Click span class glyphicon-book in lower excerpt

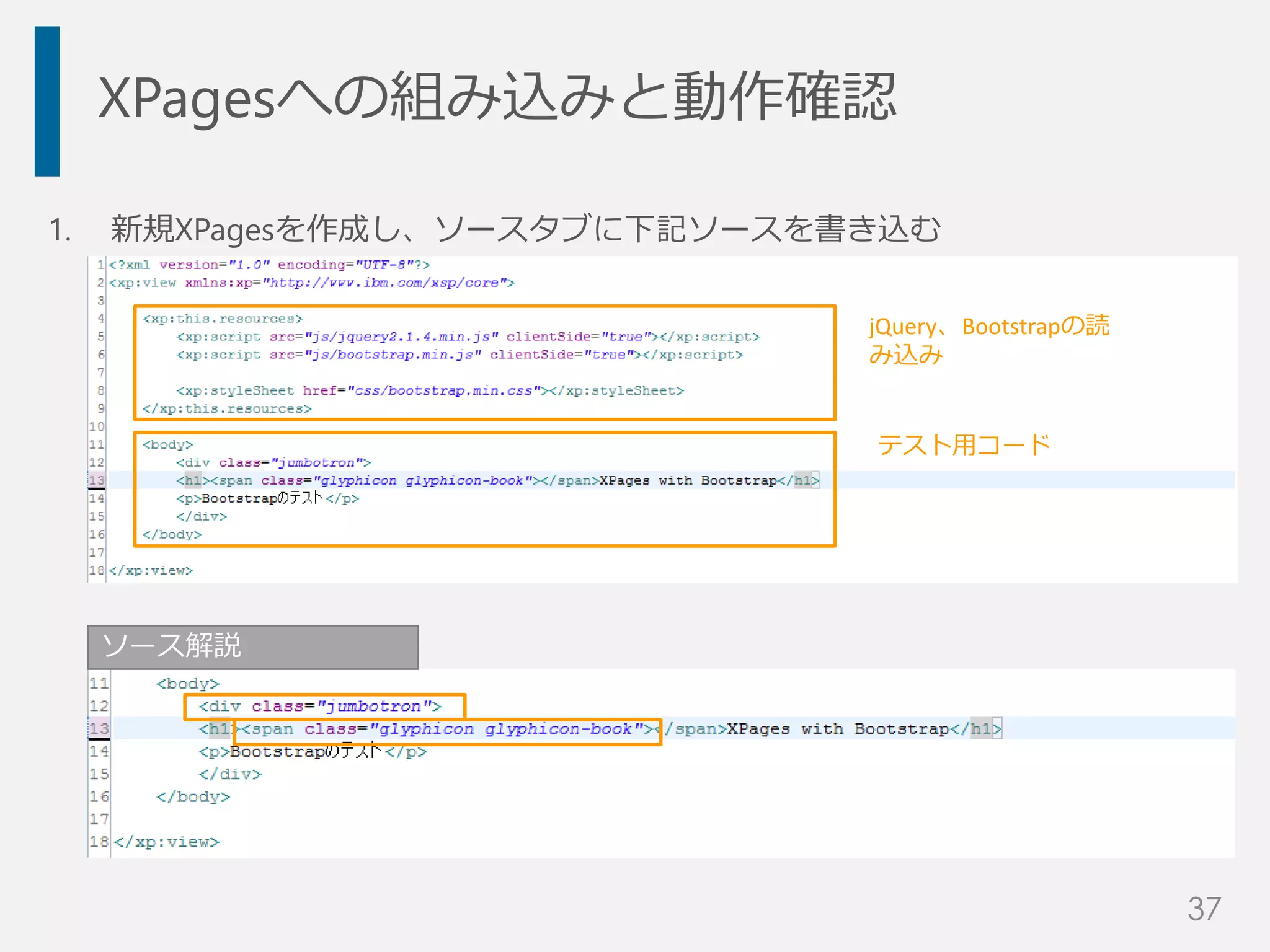pos(448,729)
